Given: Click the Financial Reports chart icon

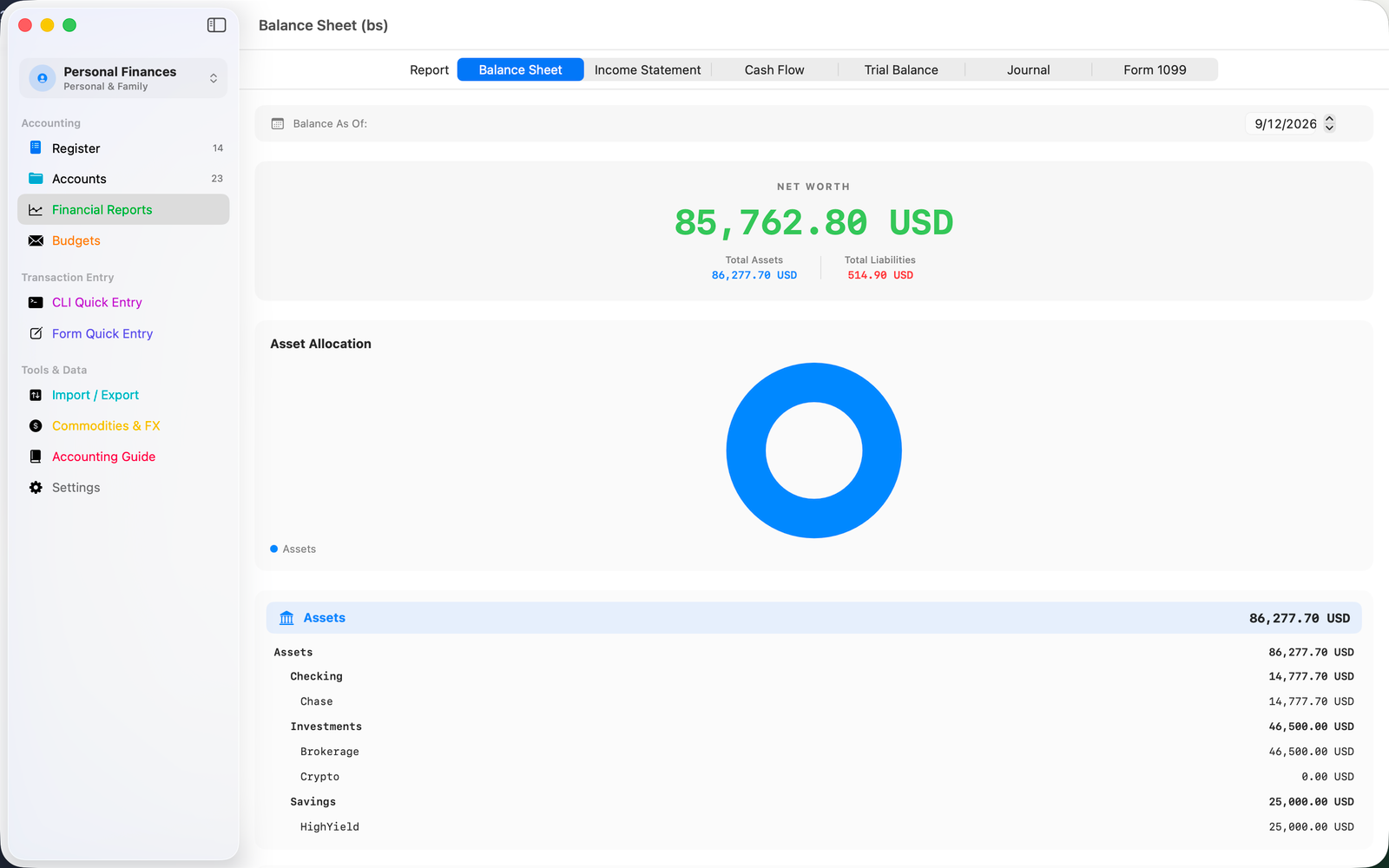Looking at the screenshot, I should click(36, 209).
